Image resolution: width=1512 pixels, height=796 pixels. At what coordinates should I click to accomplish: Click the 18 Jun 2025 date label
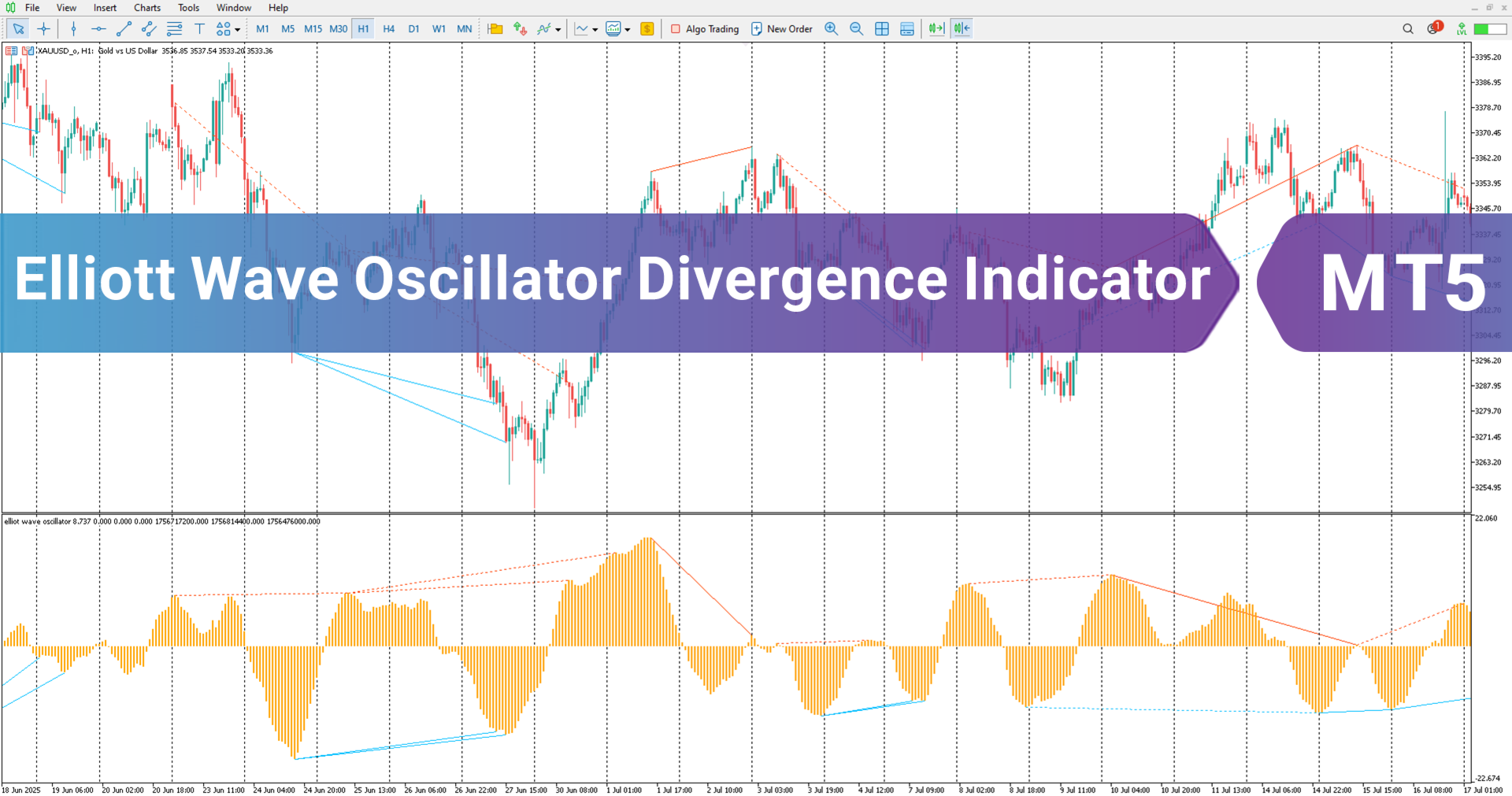[x=21, y=790]
